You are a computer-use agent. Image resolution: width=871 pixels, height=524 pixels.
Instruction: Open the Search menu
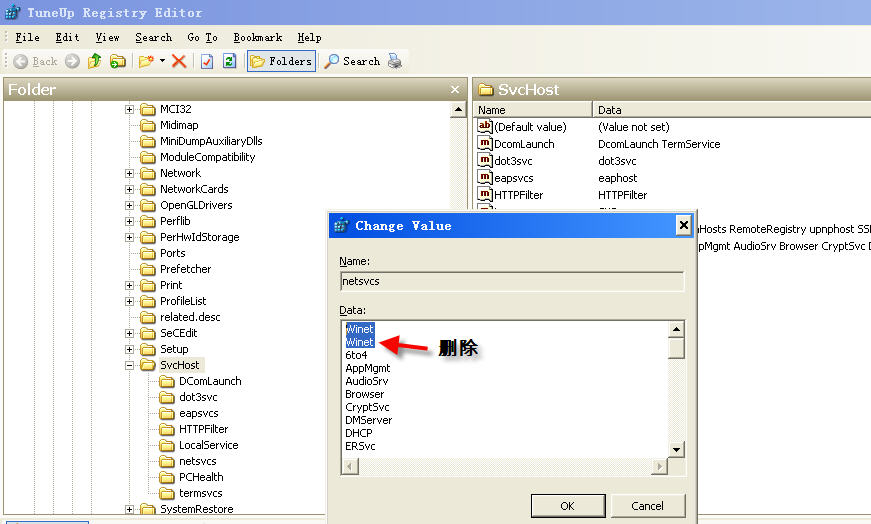[x=154, y=37]
